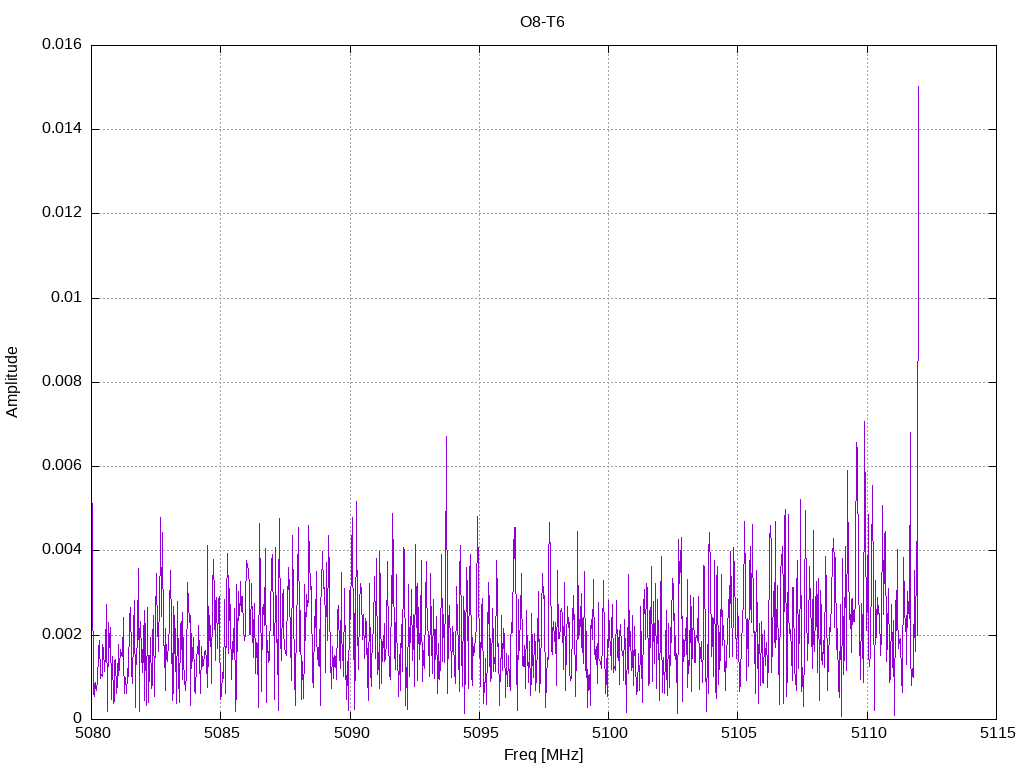
Task: Select the 0.014 y-axis tick label
Action: [62, 129]
